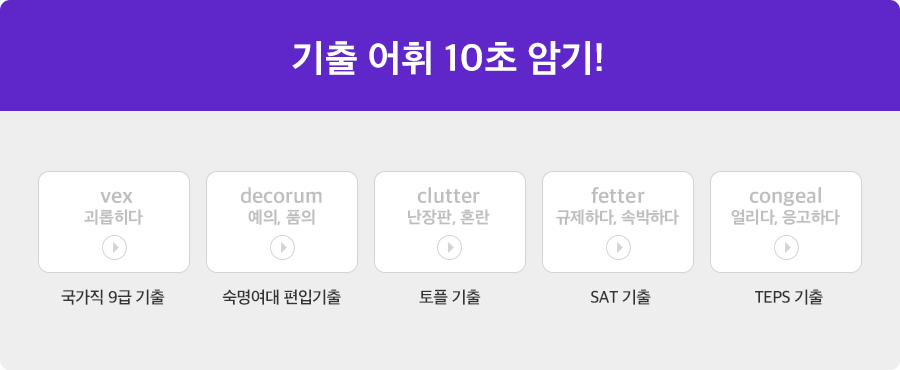Image resolution: width=900 pixels, height=370 pixels.
Task: Open the 국가직 9급 기출 label
Action: click(112, 298)
